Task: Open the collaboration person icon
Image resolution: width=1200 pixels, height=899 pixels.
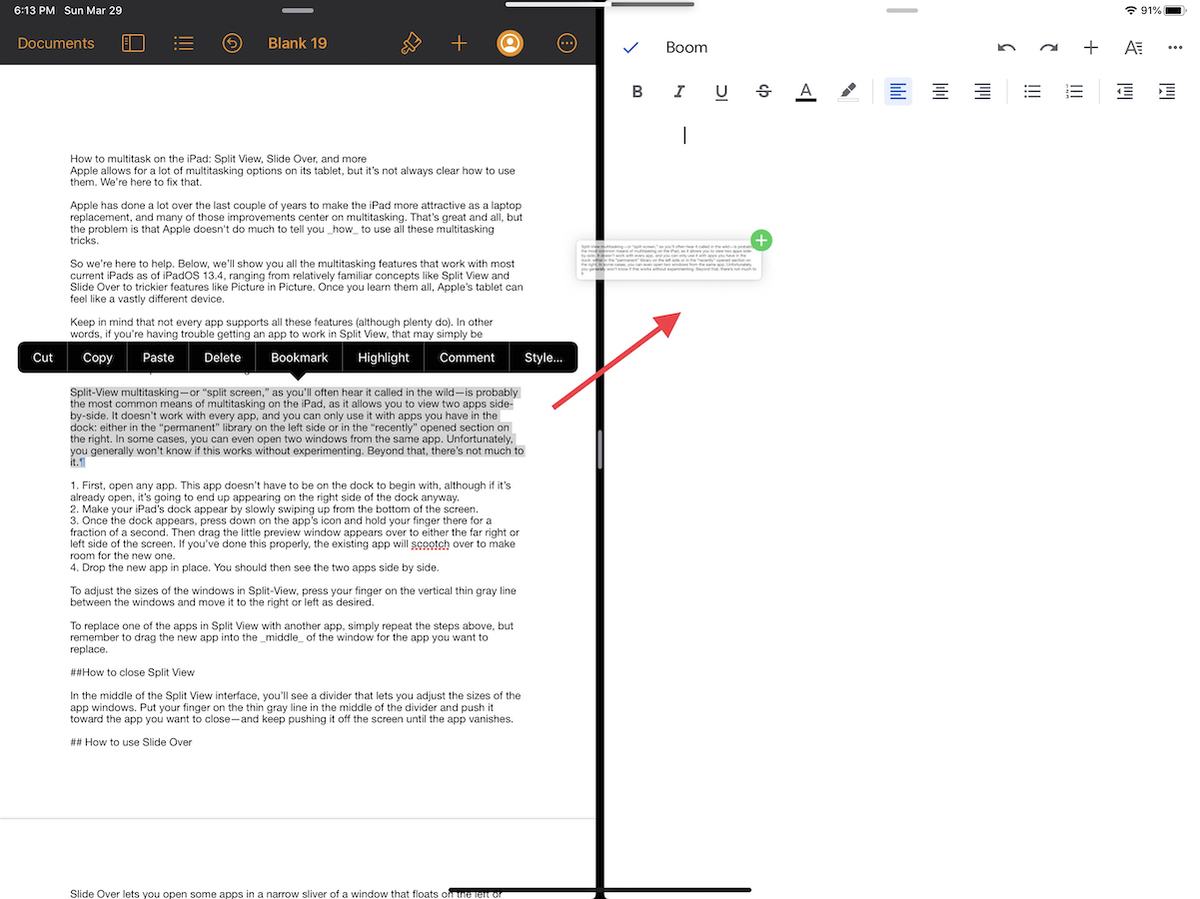Action: [510, 43]
